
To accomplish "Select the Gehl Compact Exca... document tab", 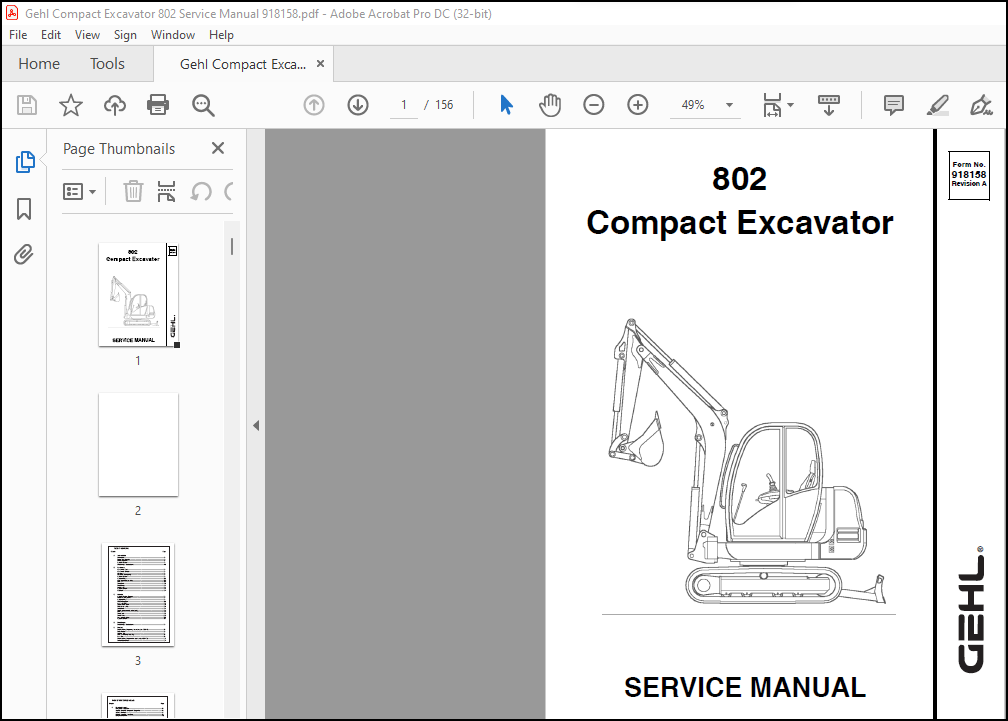I will [x=243, y=64].
